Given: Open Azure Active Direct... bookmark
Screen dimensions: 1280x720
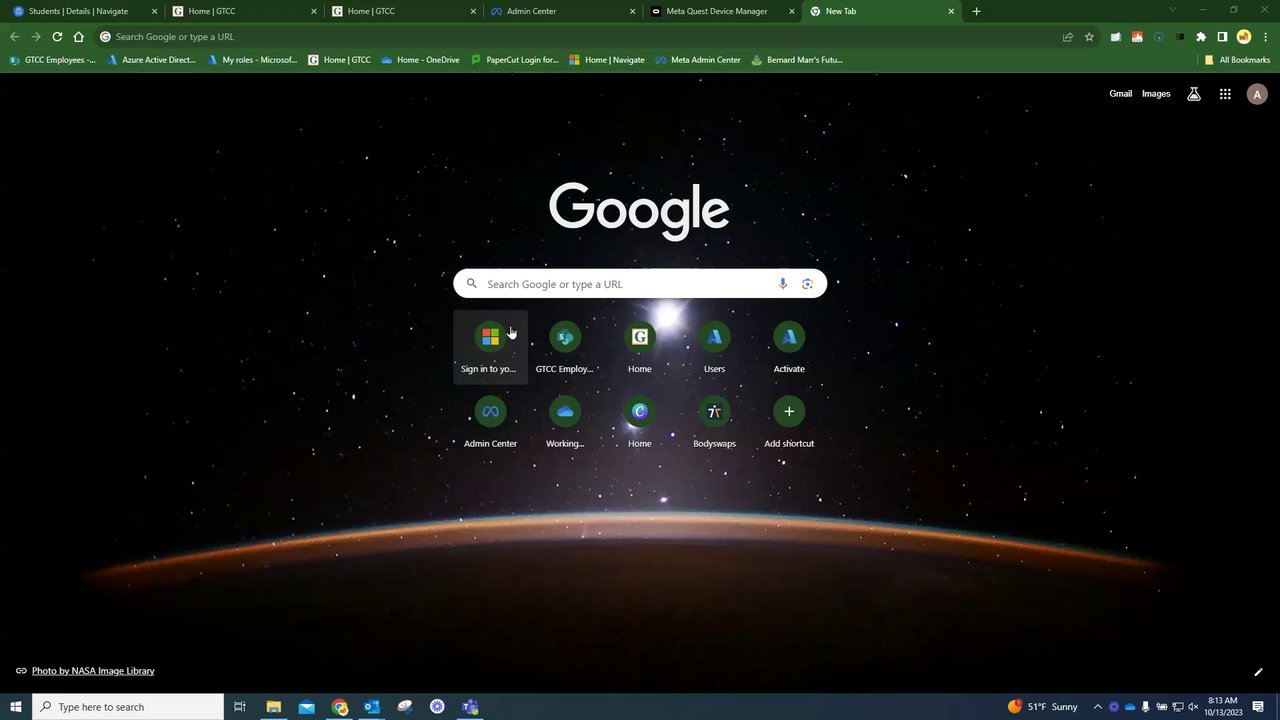Looking at the screenshot, I should coord(152,60).
